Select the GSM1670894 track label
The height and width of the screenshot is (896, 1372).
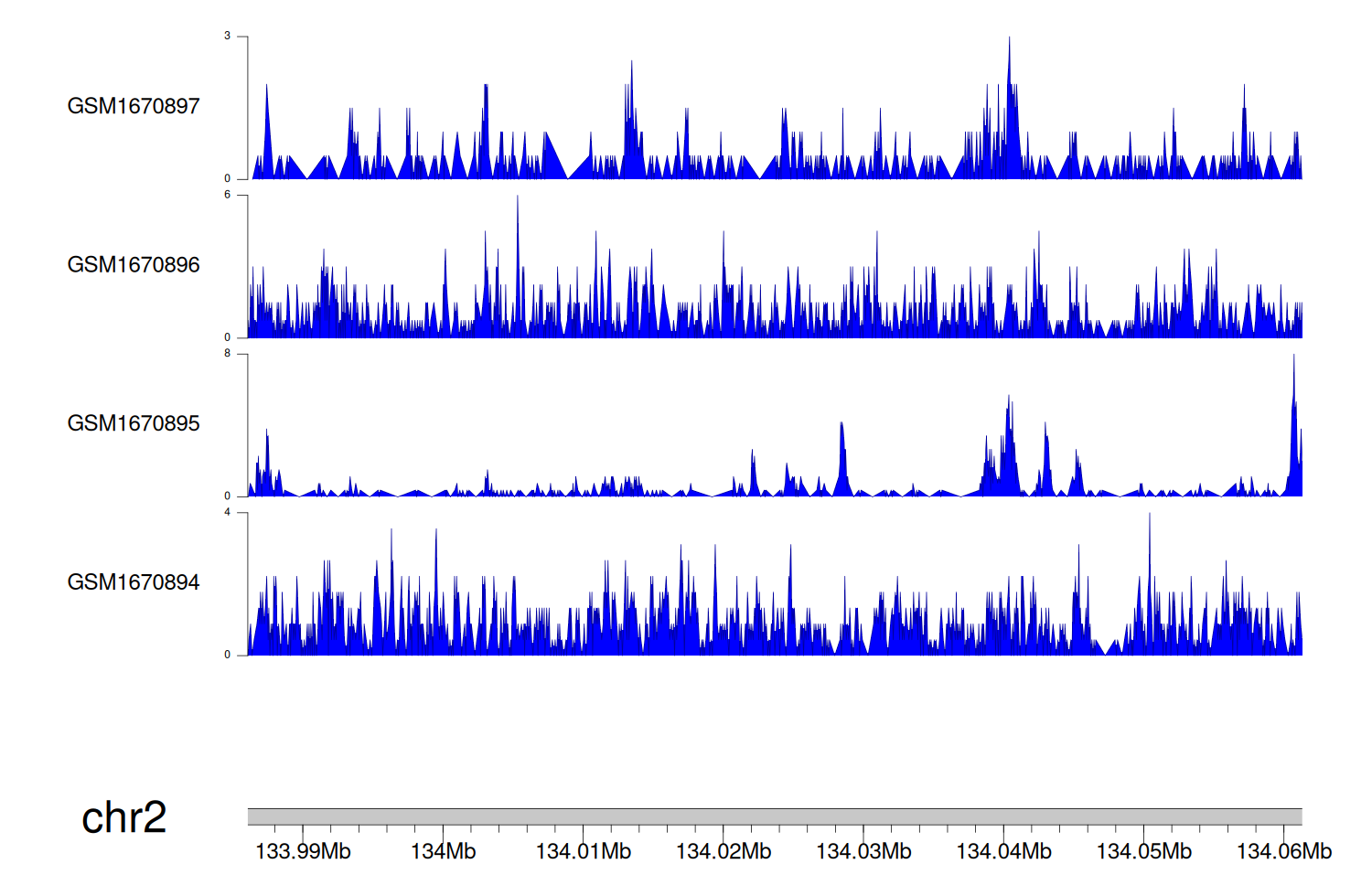(134, 582)
